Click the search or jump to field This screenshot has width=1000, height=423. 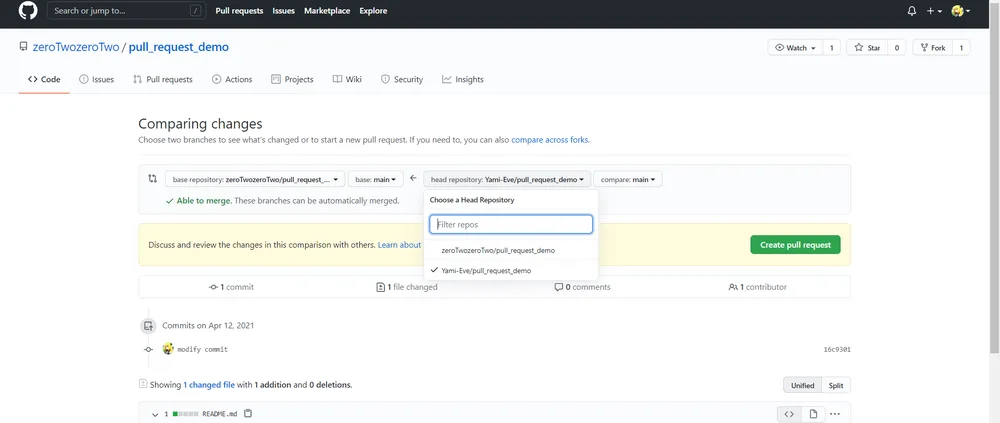125,11
